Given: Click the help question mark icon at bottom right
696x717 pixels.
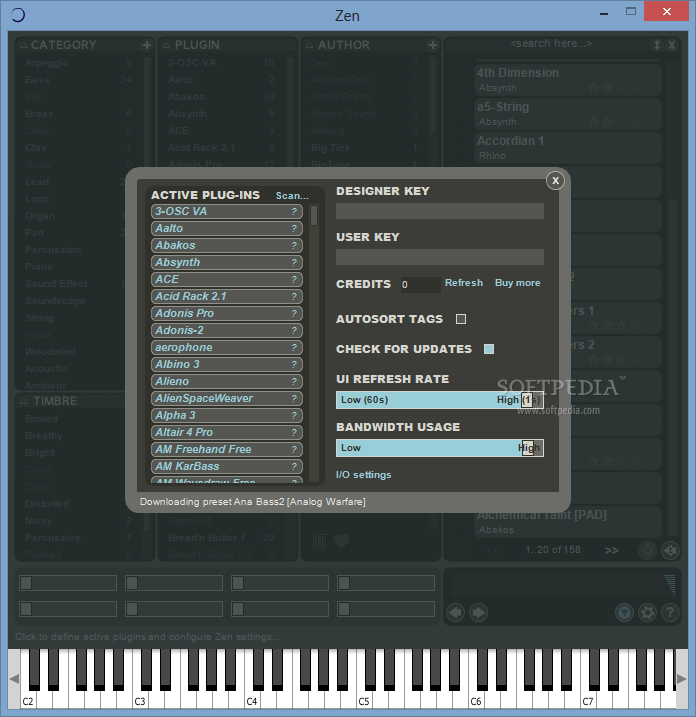Looking at the screenshot, I should coord(670,612).
